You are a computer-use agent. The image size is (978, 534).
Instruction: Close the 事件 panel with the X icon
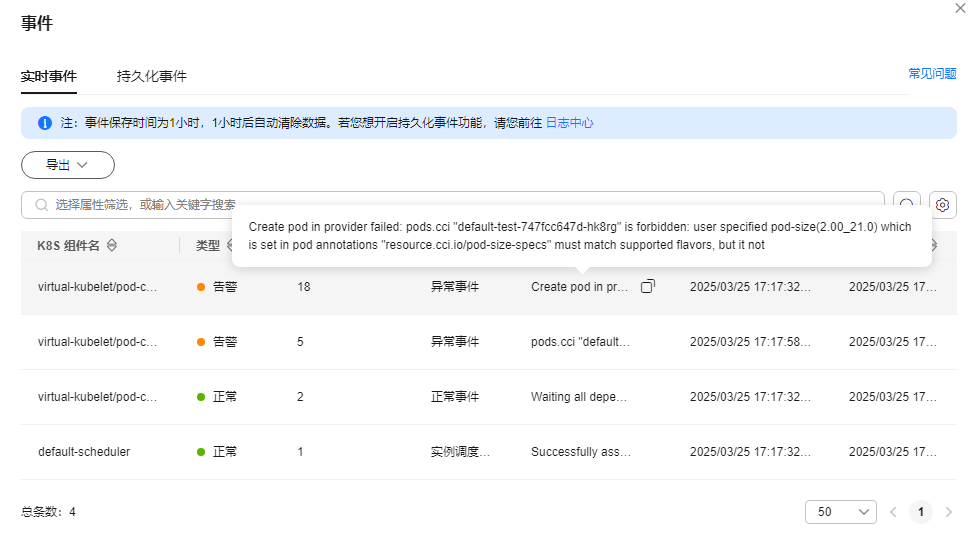click(960, 8)
